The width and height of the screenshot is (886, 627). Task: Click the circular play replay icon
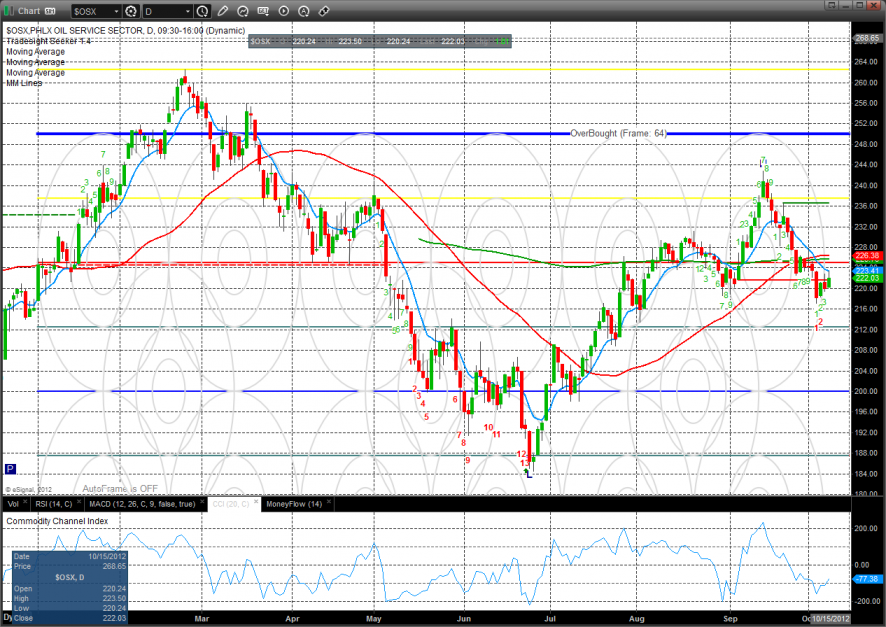(284, 11)
